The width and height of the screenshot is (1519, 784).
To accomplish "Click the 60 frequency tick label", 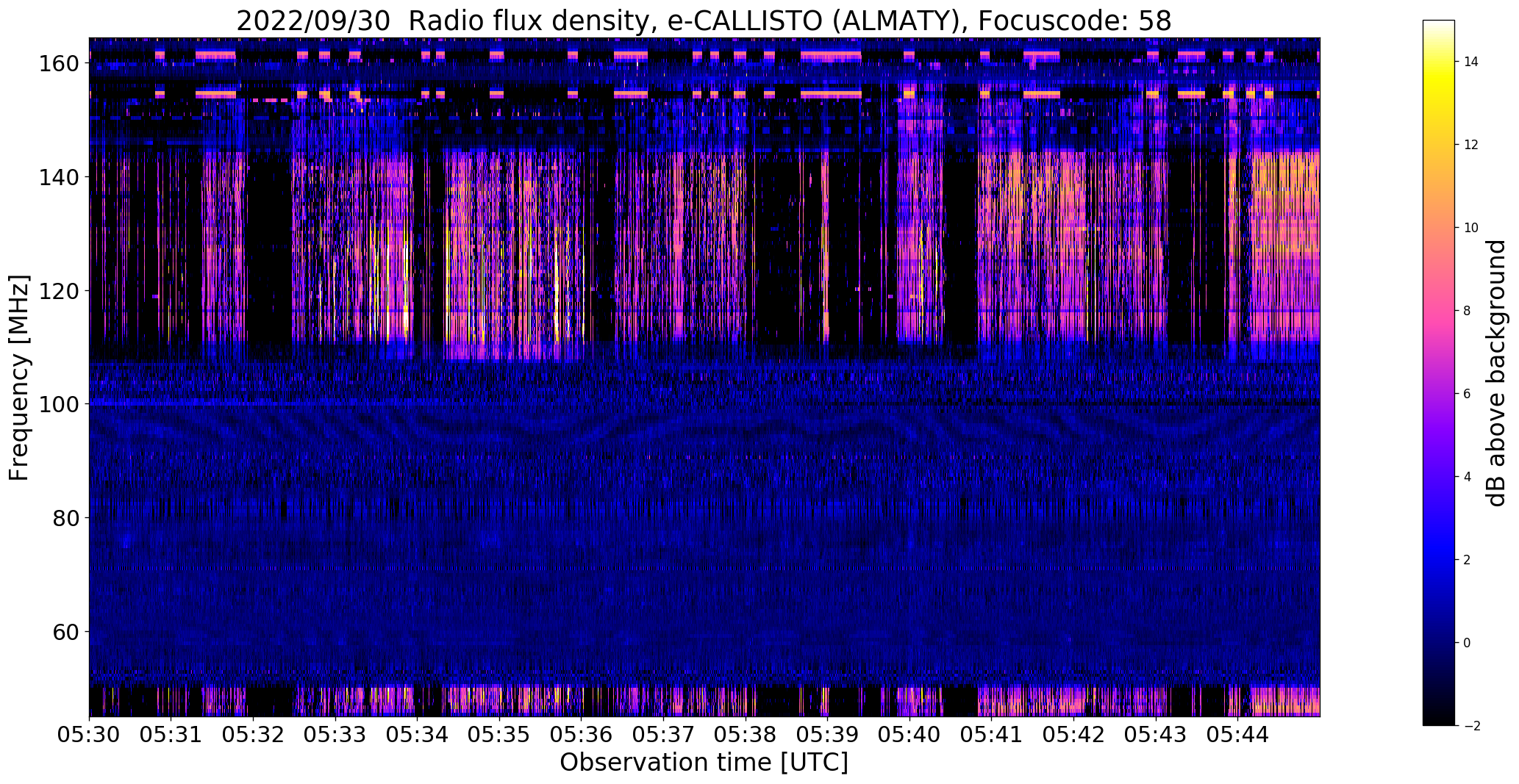I will click(66, 631).
